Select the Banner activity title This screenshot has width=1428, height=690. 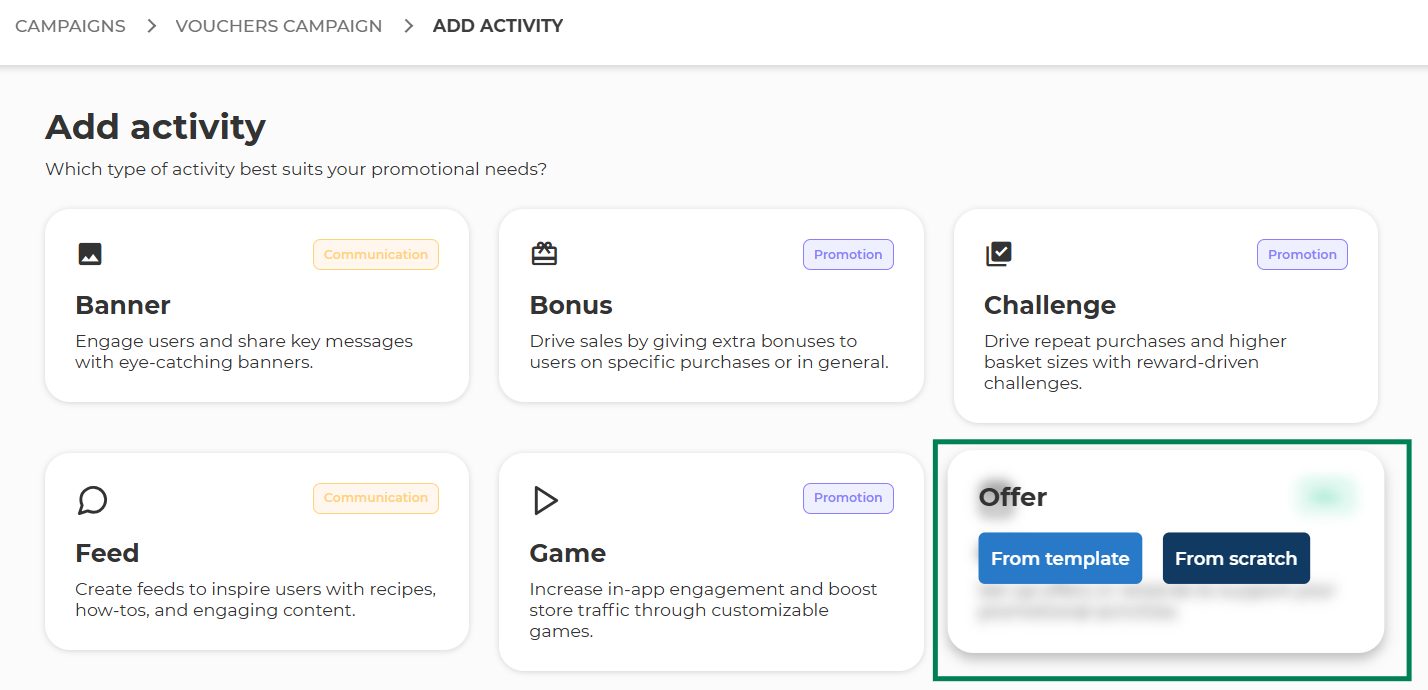coord(123,305)
